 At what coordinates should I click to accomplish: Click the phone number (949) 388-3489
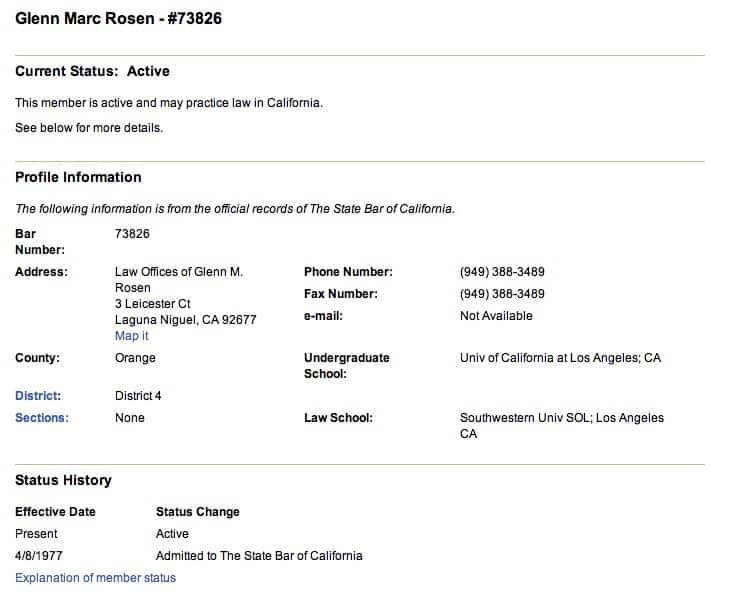(502, 272)
